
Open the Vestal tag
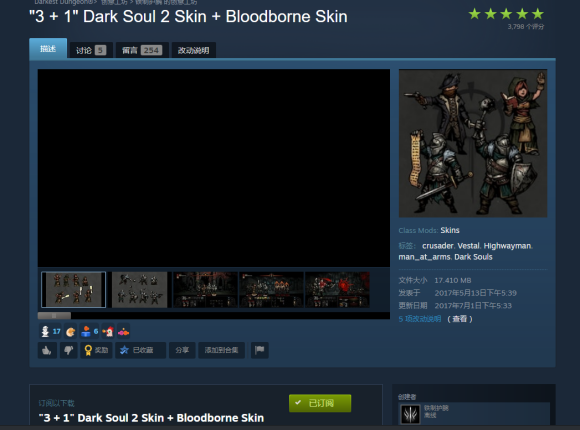tap(468, 246)
